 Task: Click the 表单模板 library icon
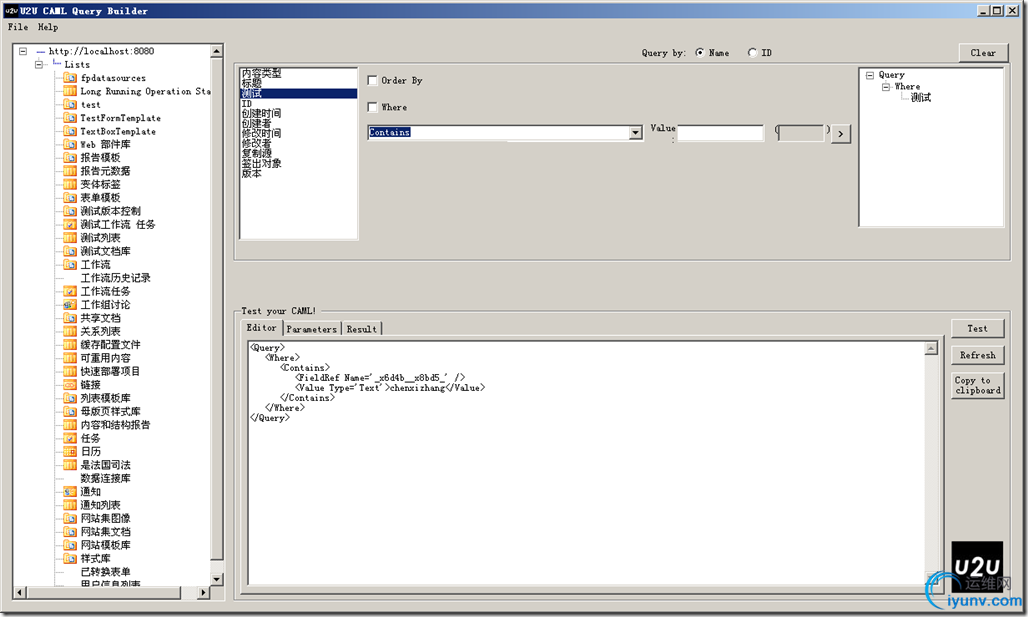click(70, 198)
